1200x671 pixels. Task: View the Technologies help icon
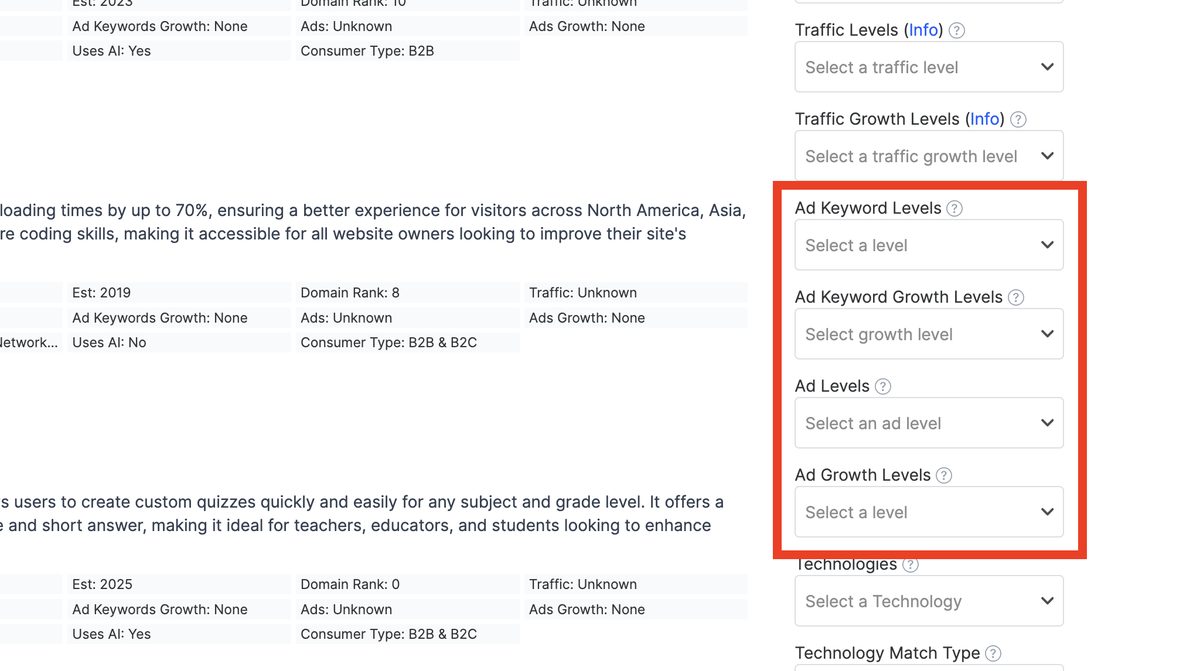click(x=910, y=564)
